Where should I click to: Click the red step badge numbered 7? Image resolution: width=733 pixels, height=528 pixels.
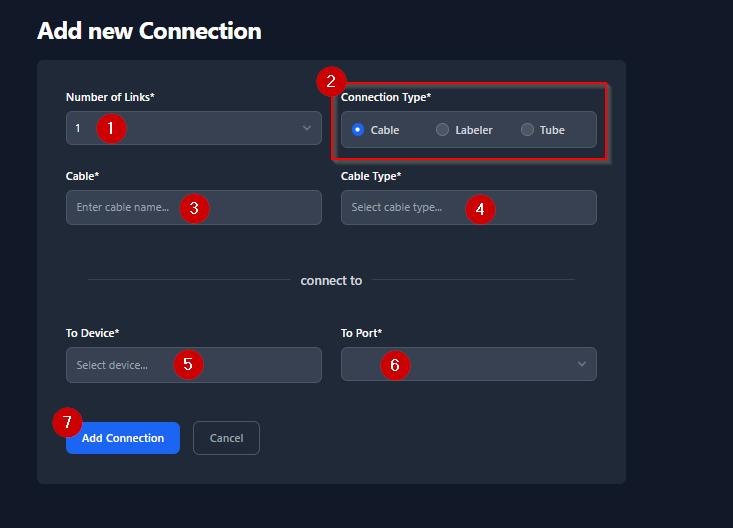click(67, 422)
